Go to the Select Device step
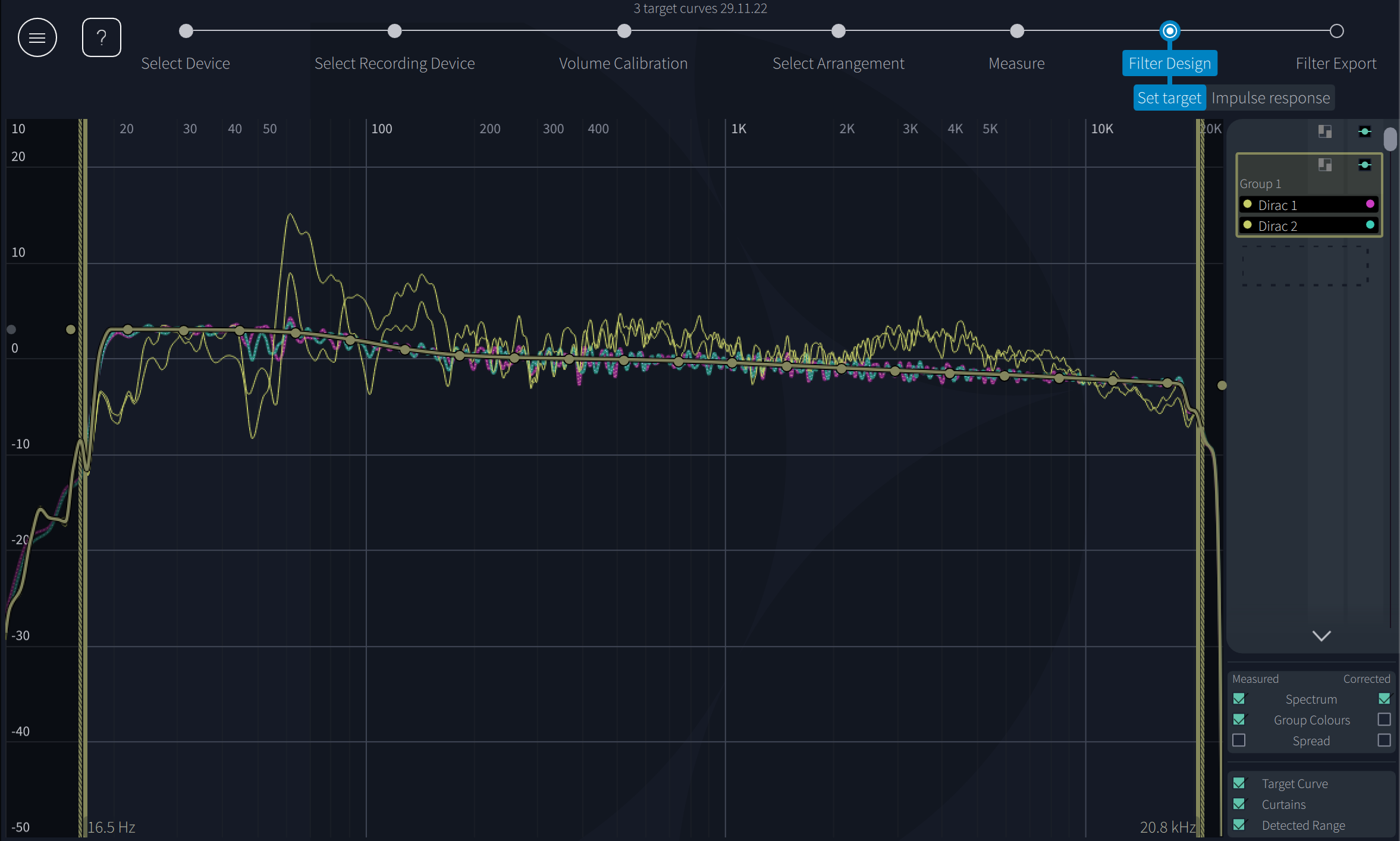The image size is (1400, 841). (186, 63)
